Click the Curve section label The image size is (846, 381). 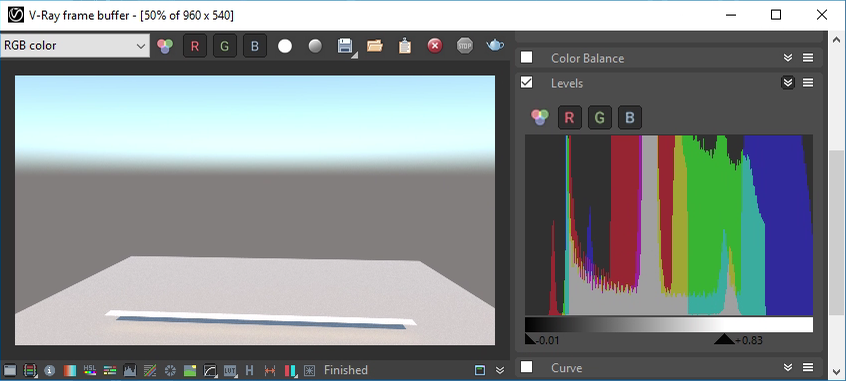567,368
